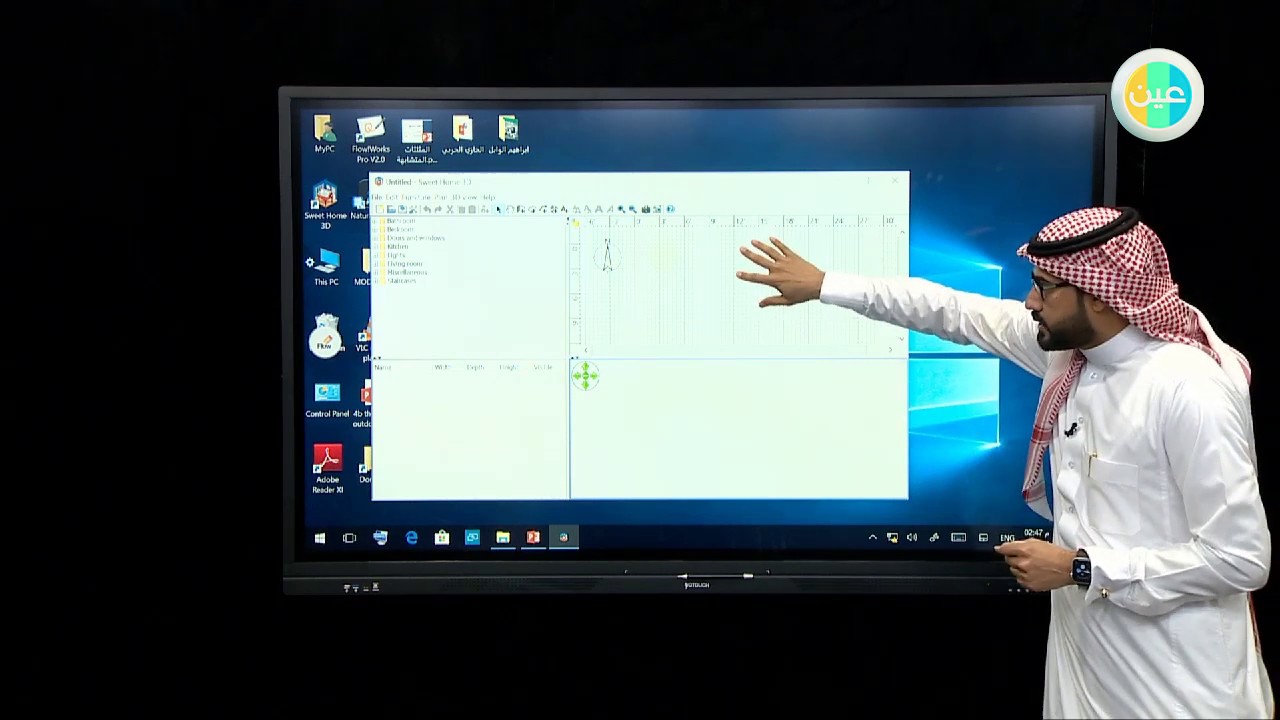
Task: Click the Add furniture to home icon
Action: tap(485, 209)
